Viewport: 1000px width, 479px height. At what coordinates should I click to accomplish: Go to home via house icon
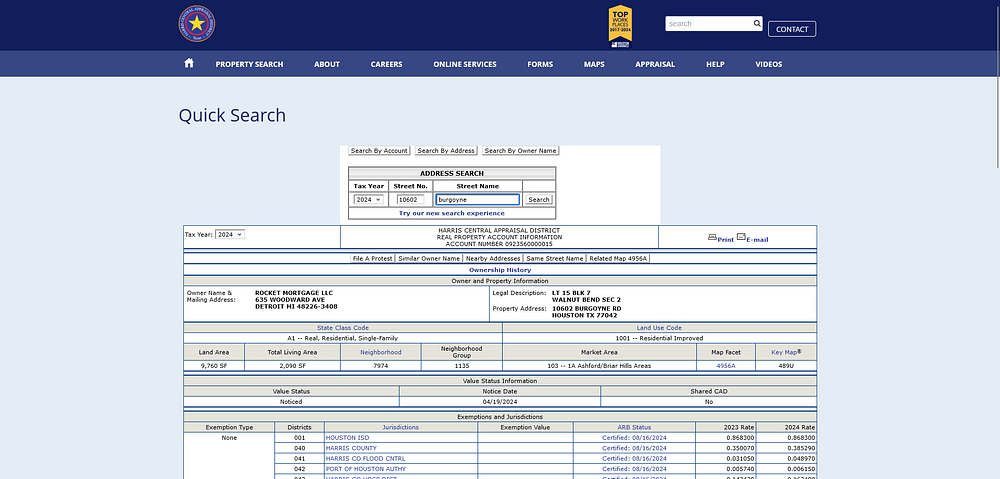tap(189, 63)
